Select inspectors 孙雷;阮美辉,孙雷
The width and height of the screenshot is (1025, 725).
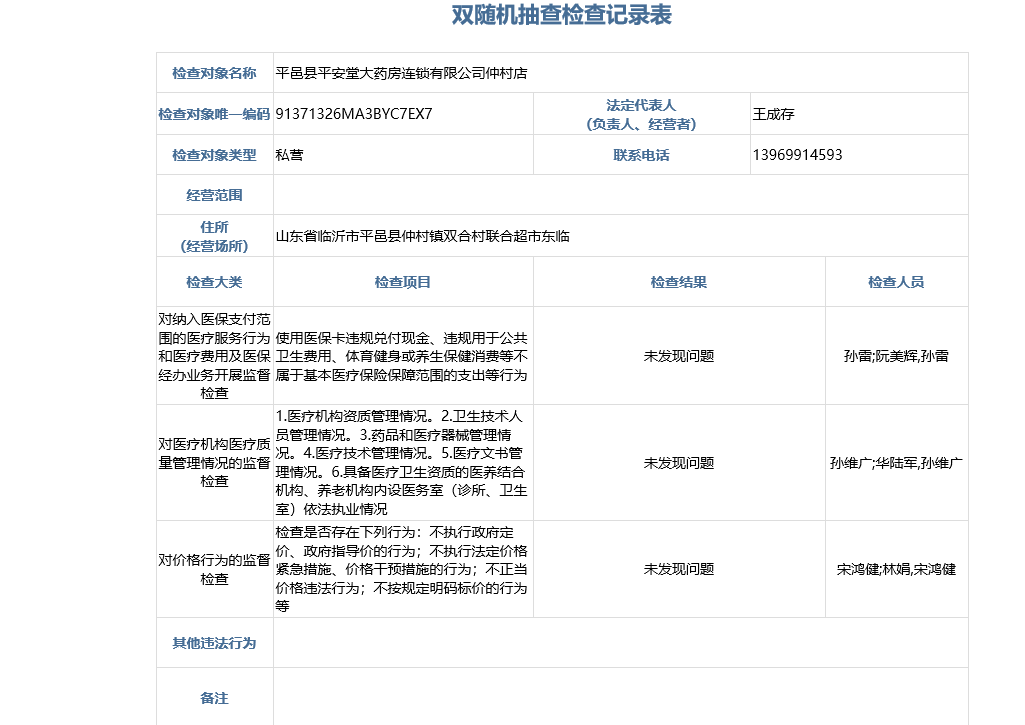[896, 356]
